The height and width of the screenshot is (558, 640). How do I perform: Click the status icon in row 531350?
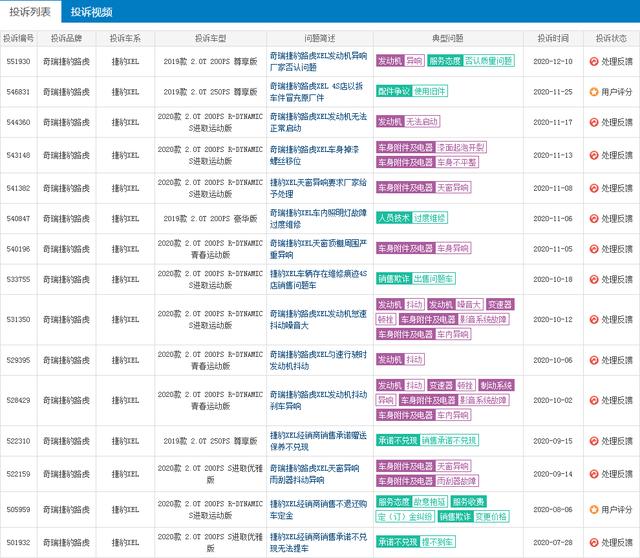(594, 320)
